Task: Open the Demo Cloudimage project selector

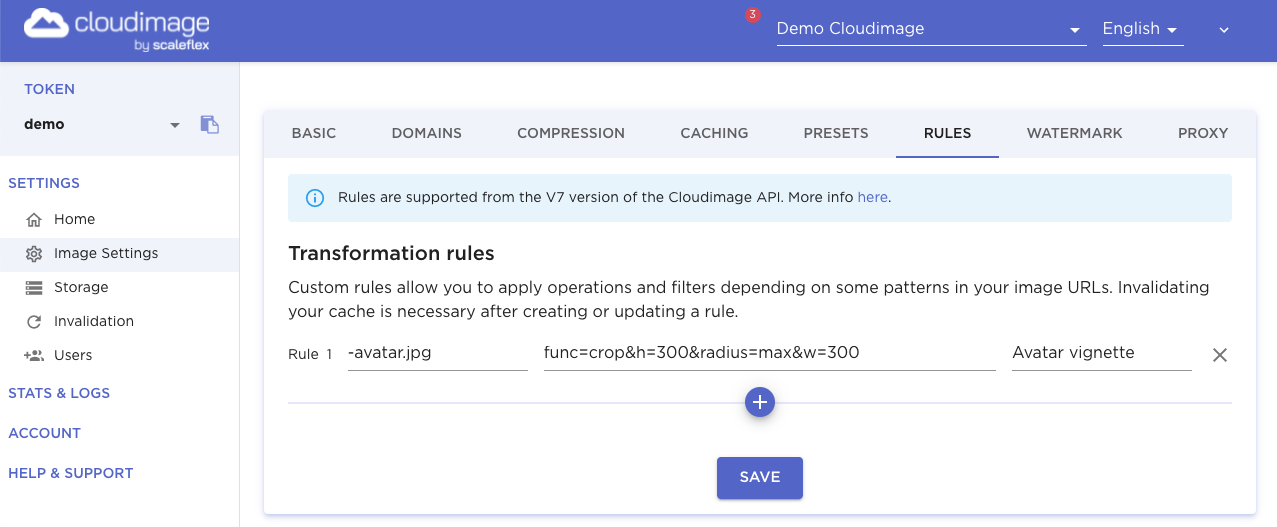Action: pyautogui.click(x=931, y=29)
